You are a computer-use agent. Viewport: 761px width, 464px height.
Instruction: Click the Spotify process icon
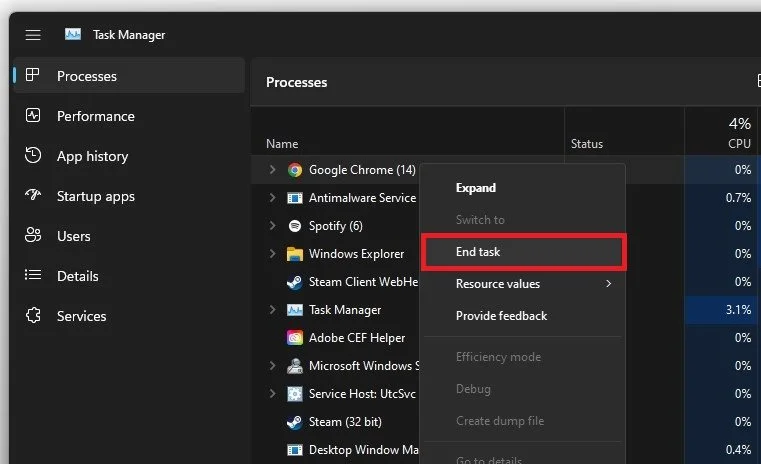click(x=295, y=226)
